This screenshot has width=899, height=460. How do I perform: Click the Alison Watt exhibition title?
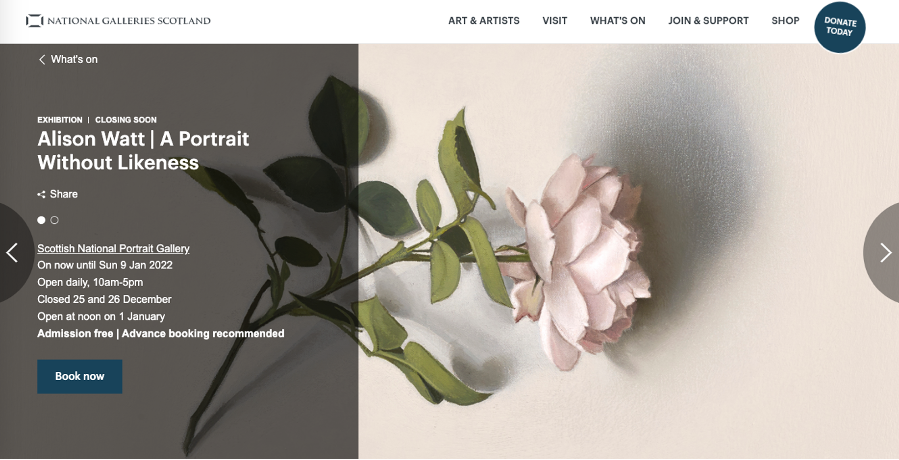[143, 150]
